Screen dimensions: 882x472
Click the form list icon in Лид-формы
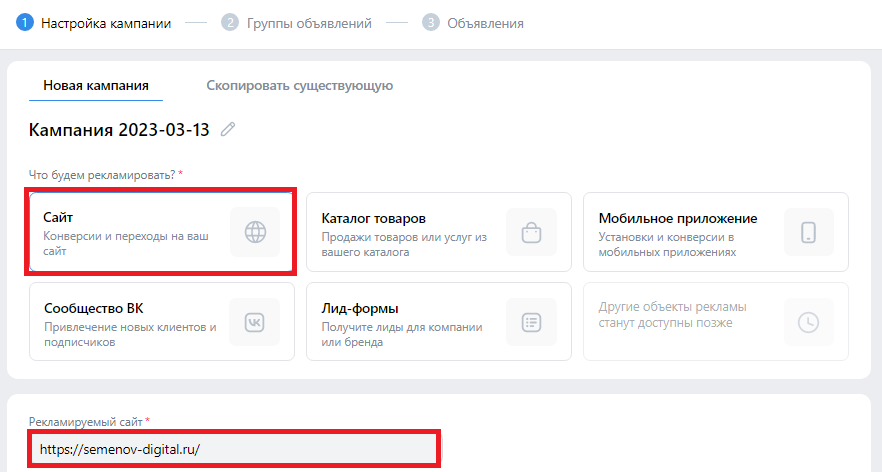(531, 322)
